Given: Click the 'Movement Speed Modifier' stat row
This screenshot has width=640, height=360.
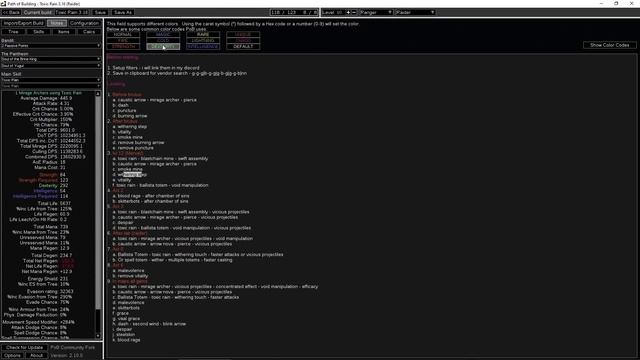Looking at the screenshot, I should (x=38, y=322).
